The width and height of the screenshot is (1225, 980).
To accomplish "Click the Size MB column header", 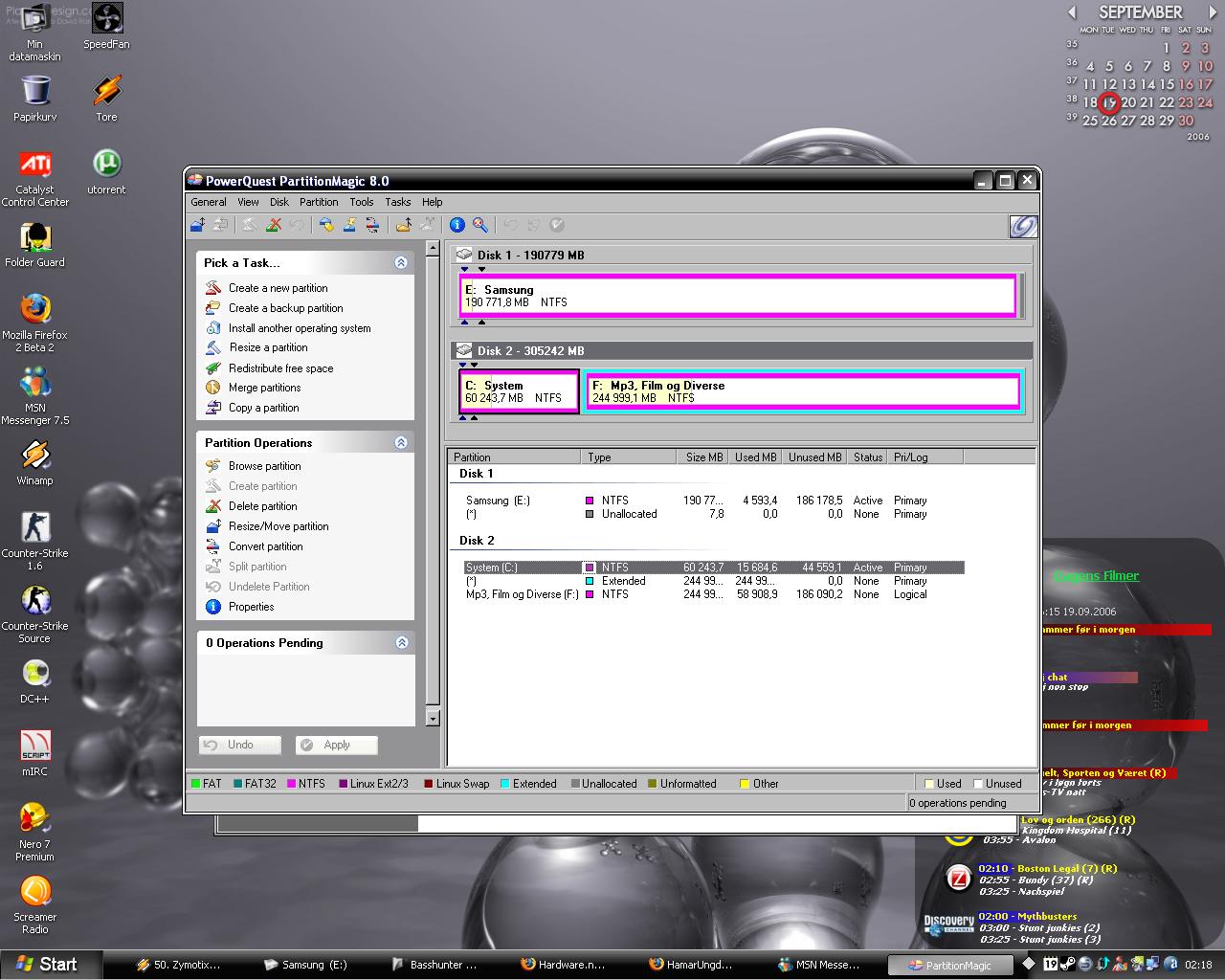I will click(x=702, y=457).
